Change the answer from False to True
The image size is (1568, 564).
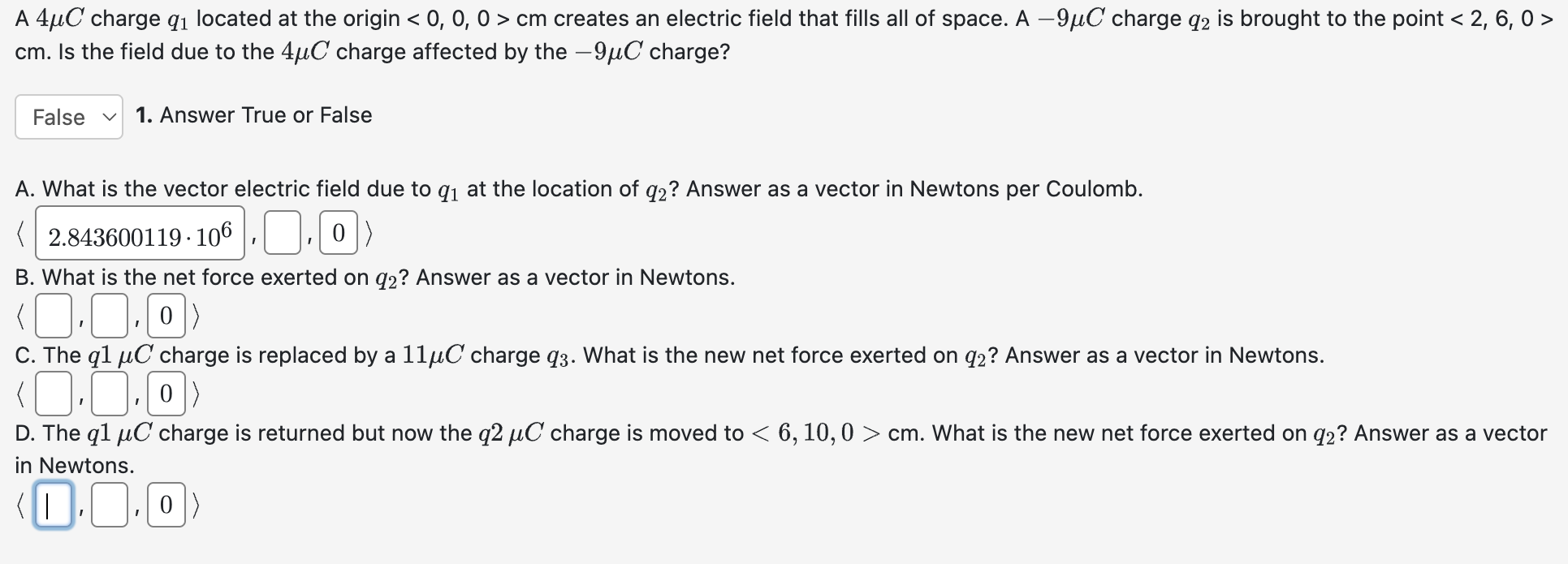[68, 117]
